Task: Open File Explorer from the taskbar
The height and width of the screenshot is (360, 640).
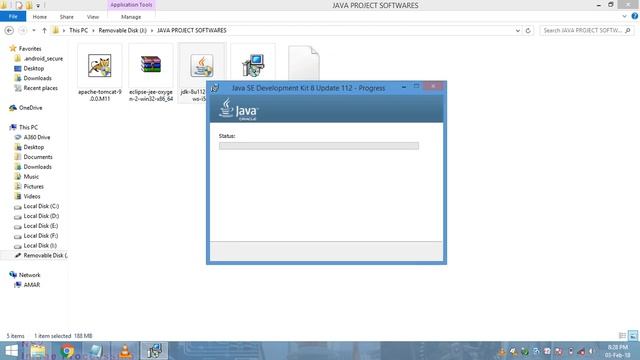Action: (x=38, y=351)
